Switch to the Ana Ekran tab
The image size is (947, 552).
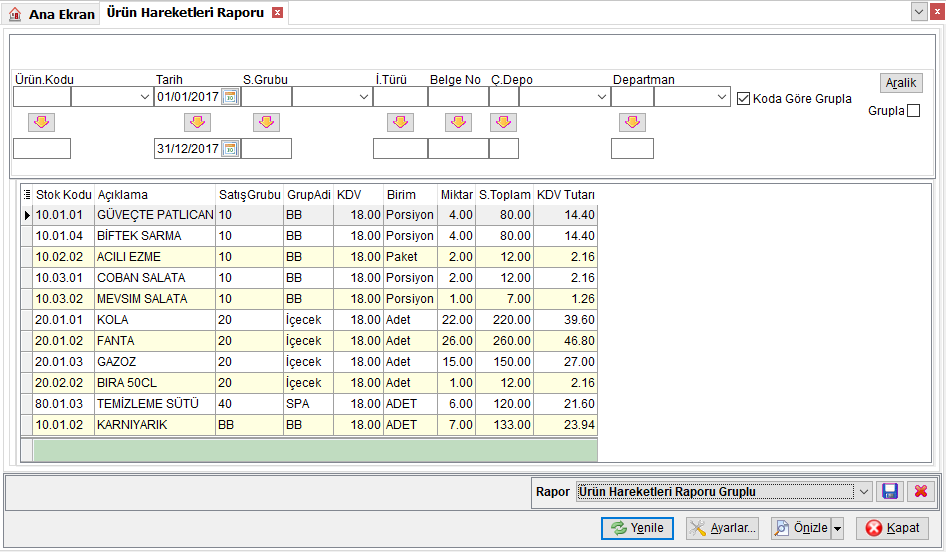pos(50,14)
